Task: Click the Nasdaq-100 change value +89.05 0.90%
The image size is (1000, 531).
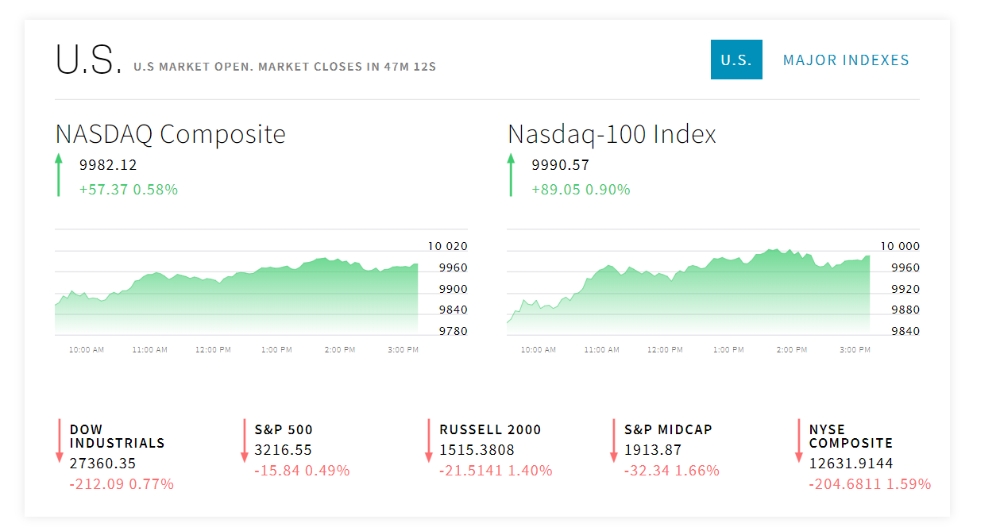Action: pos(581,189)
